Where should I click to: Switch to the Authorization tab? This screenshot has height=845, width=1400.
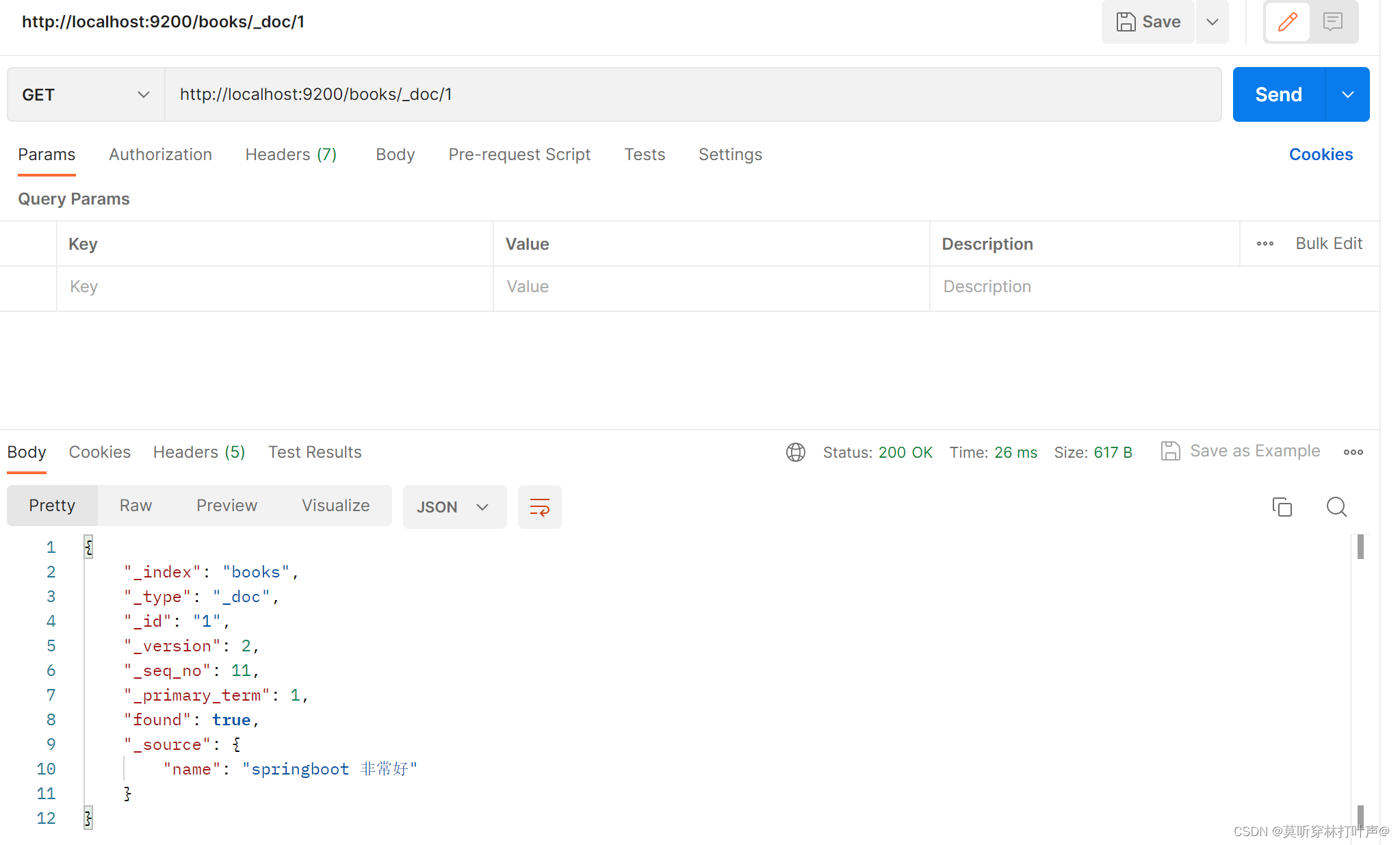coord(160,155)
